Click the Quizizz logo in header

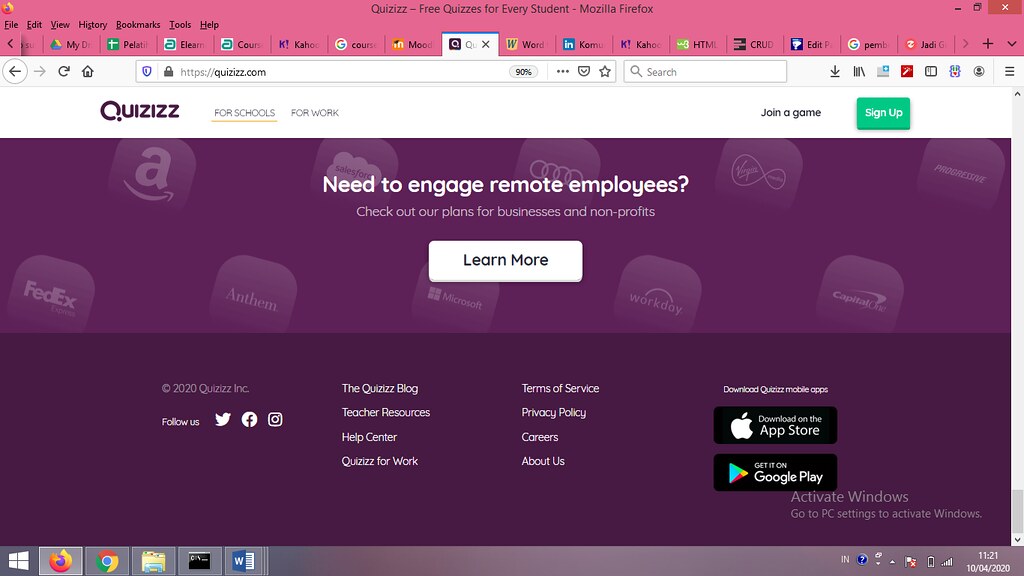(x=140, y=111)
